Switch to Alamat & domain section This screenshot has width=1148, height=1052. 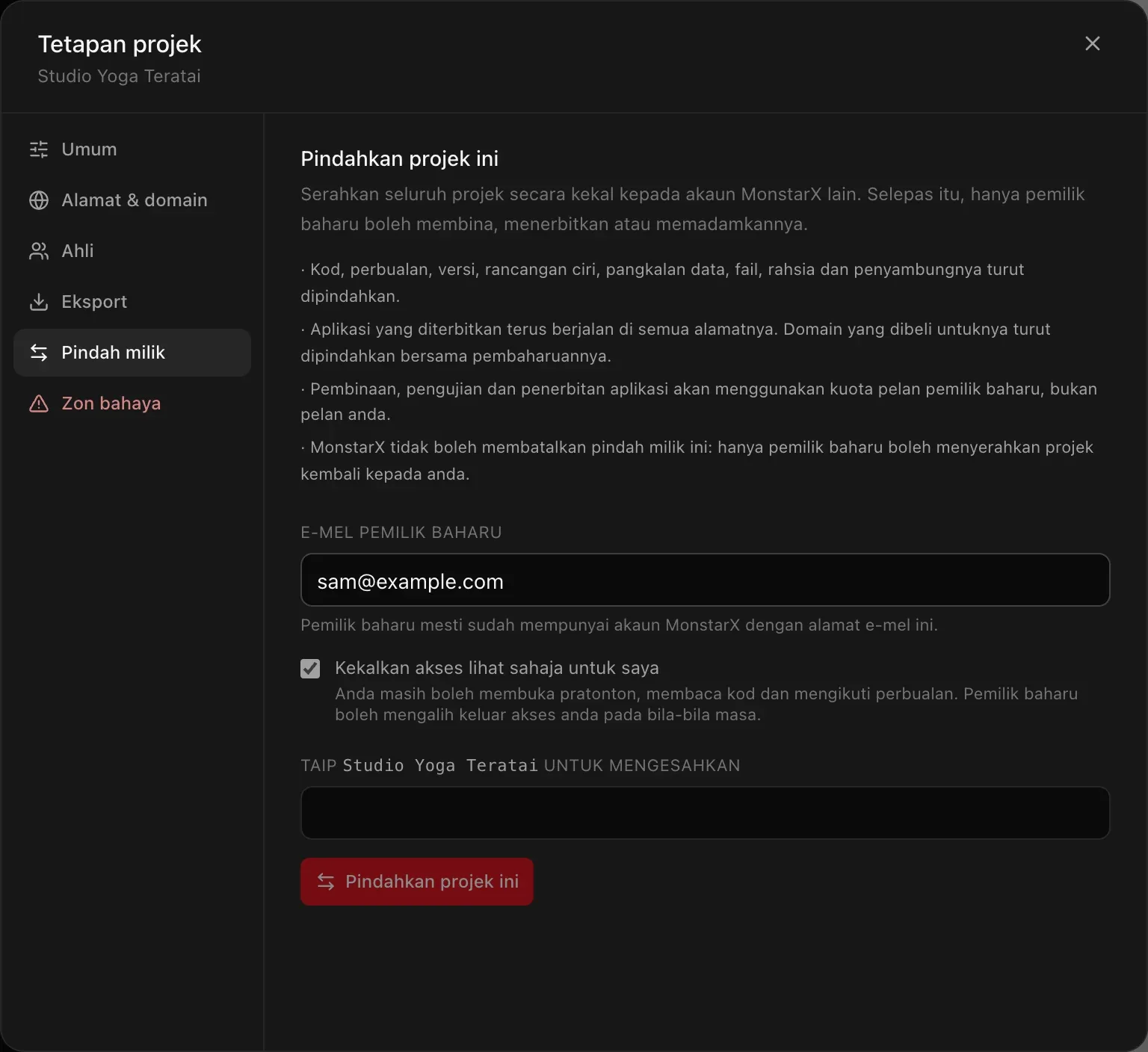click(x=132, y=200)
